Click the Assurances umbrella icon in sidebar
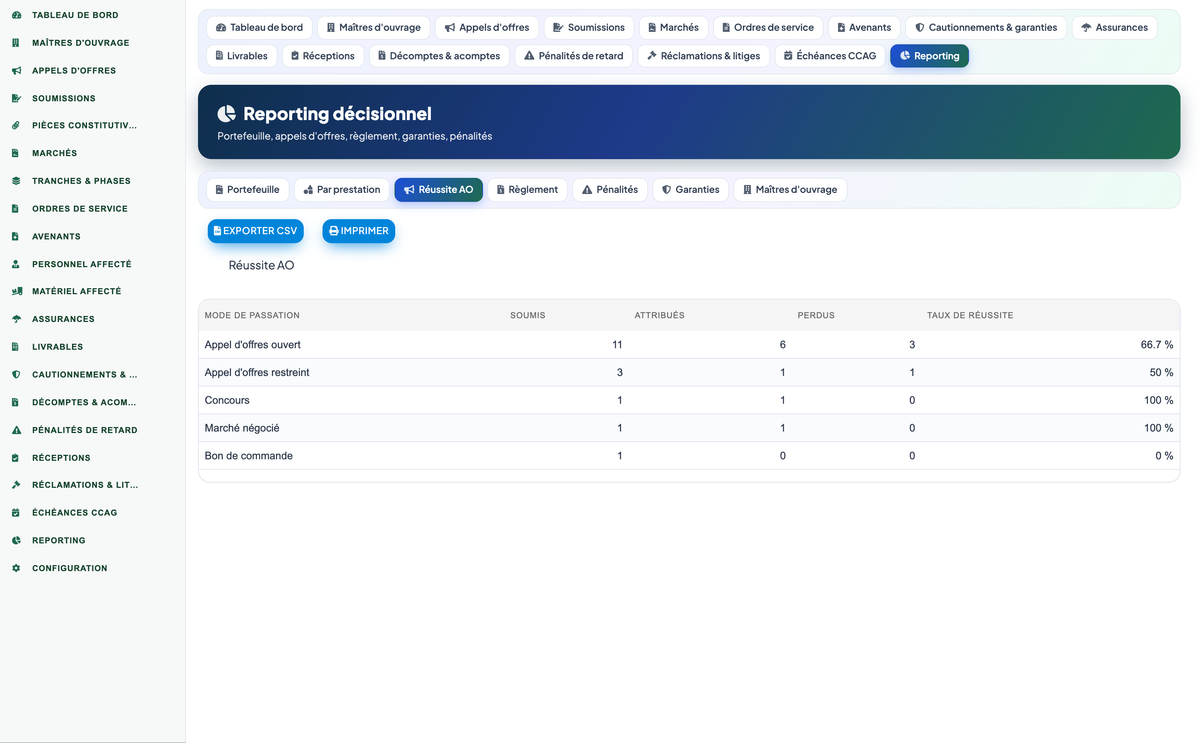This screenshot has height=743, width=1200. click(16, 319)
